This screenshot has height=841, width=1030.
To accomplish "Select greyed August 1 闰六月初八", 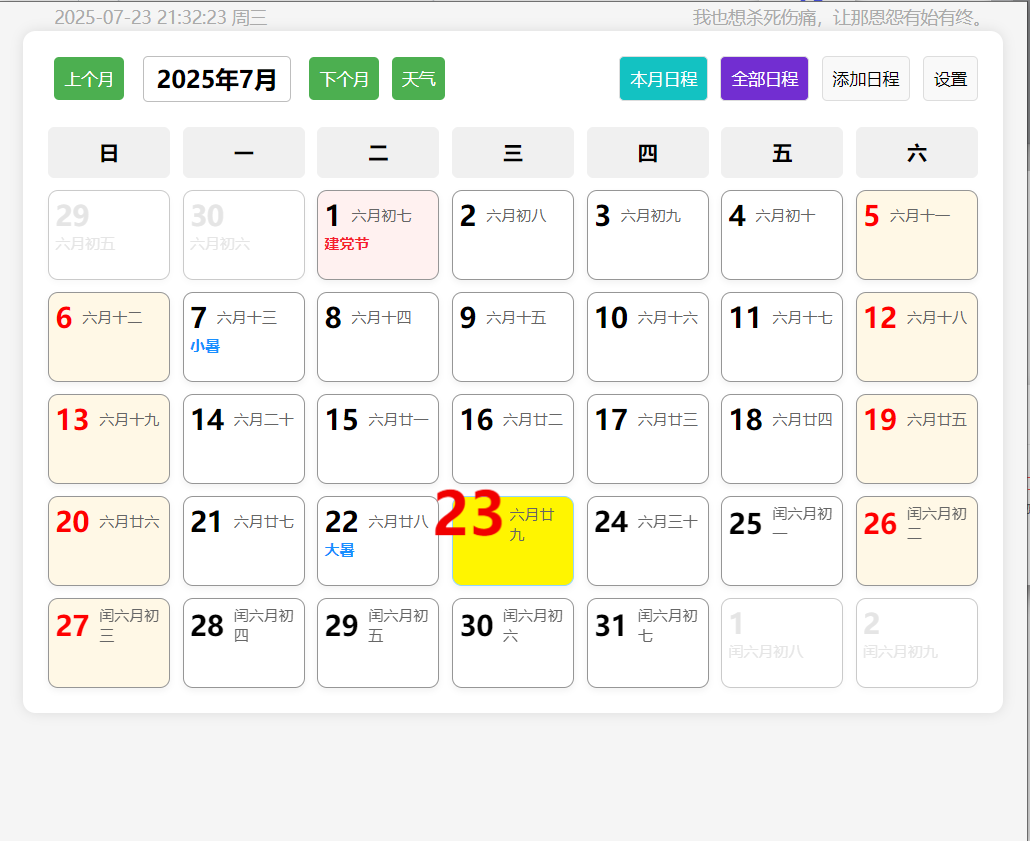I will click(x=782, y=643).
